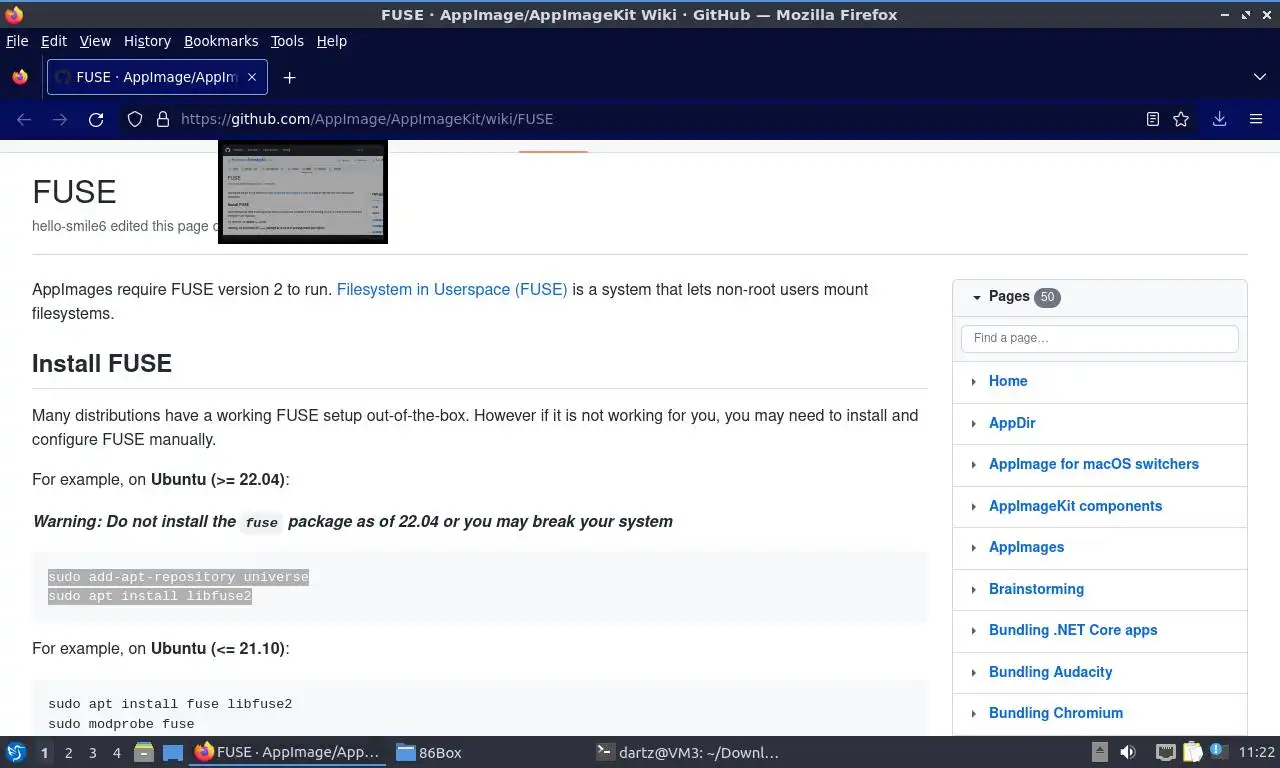Open the taskbar start menu icon
1280x768 pixels.
(16, 752)
